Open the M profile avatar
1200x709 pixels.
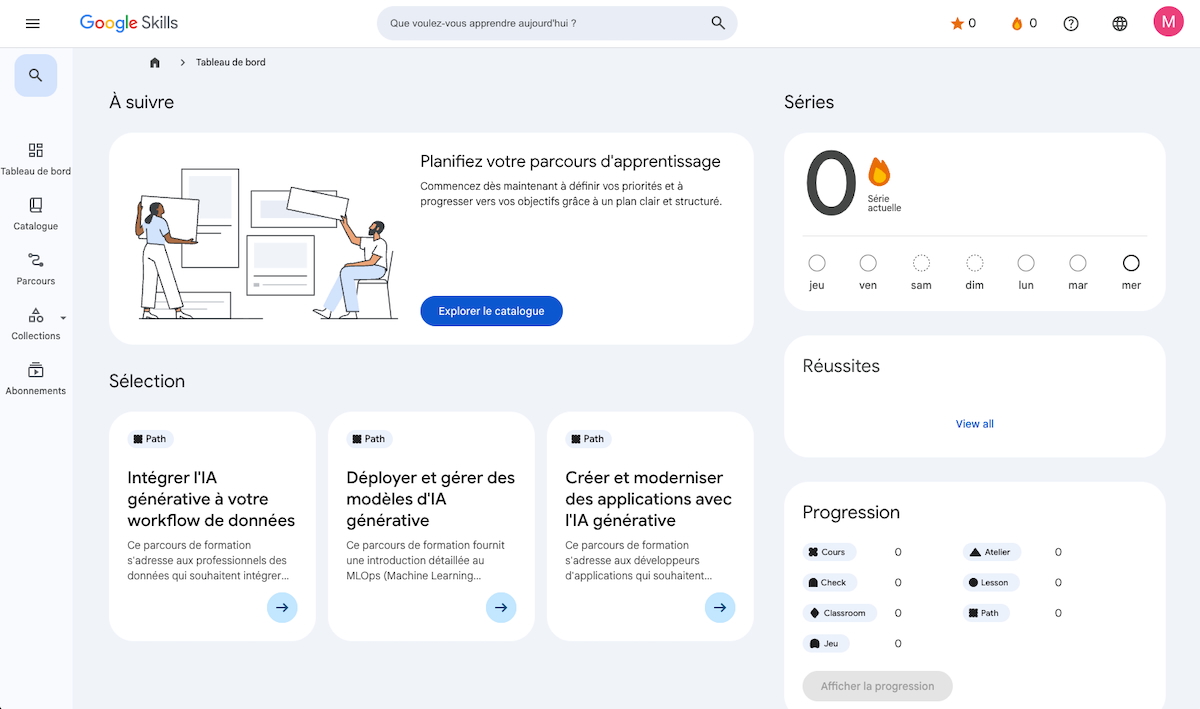coord(1168,22)
